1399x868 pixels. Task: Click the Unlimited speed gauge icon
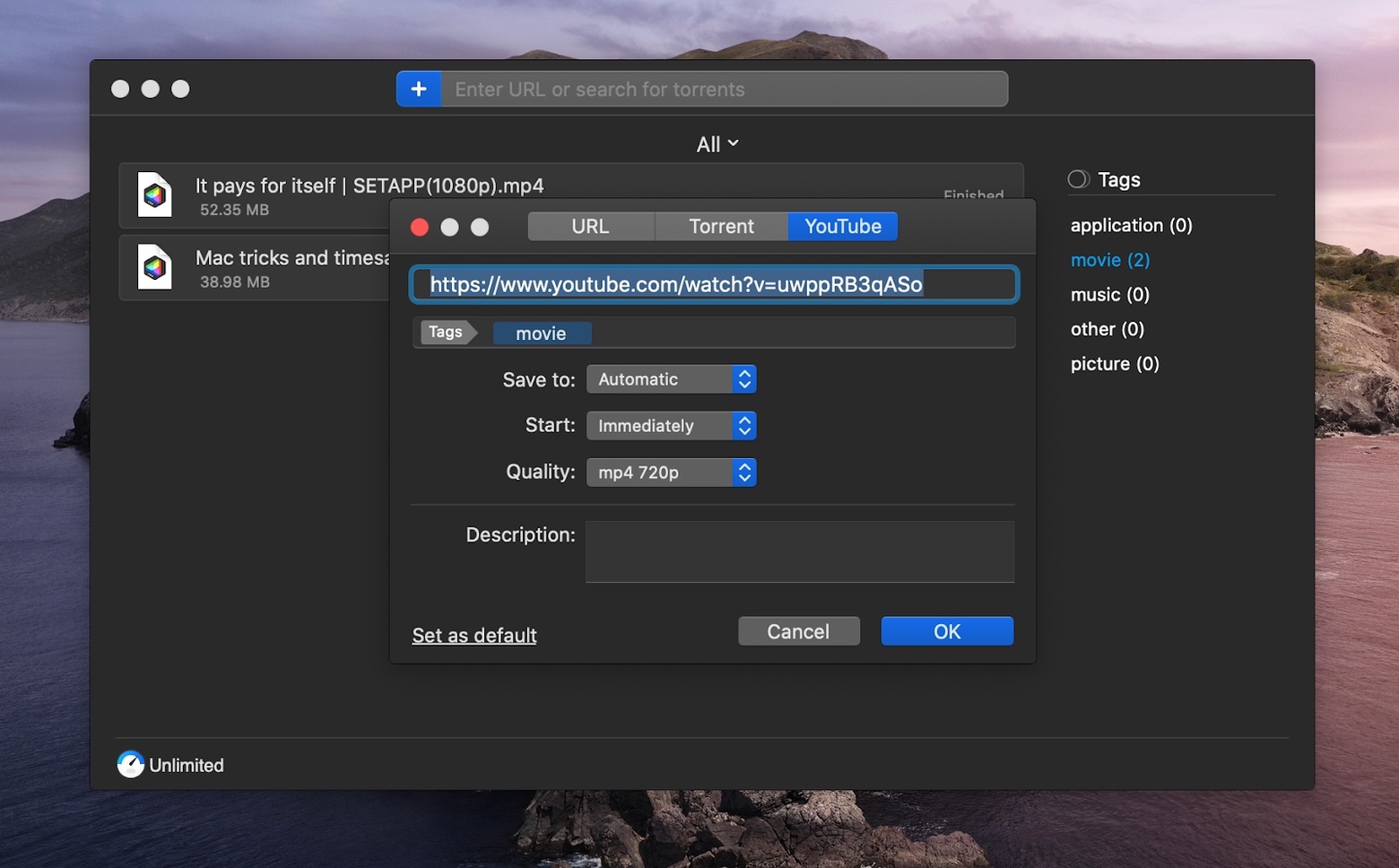coord(131,764)
